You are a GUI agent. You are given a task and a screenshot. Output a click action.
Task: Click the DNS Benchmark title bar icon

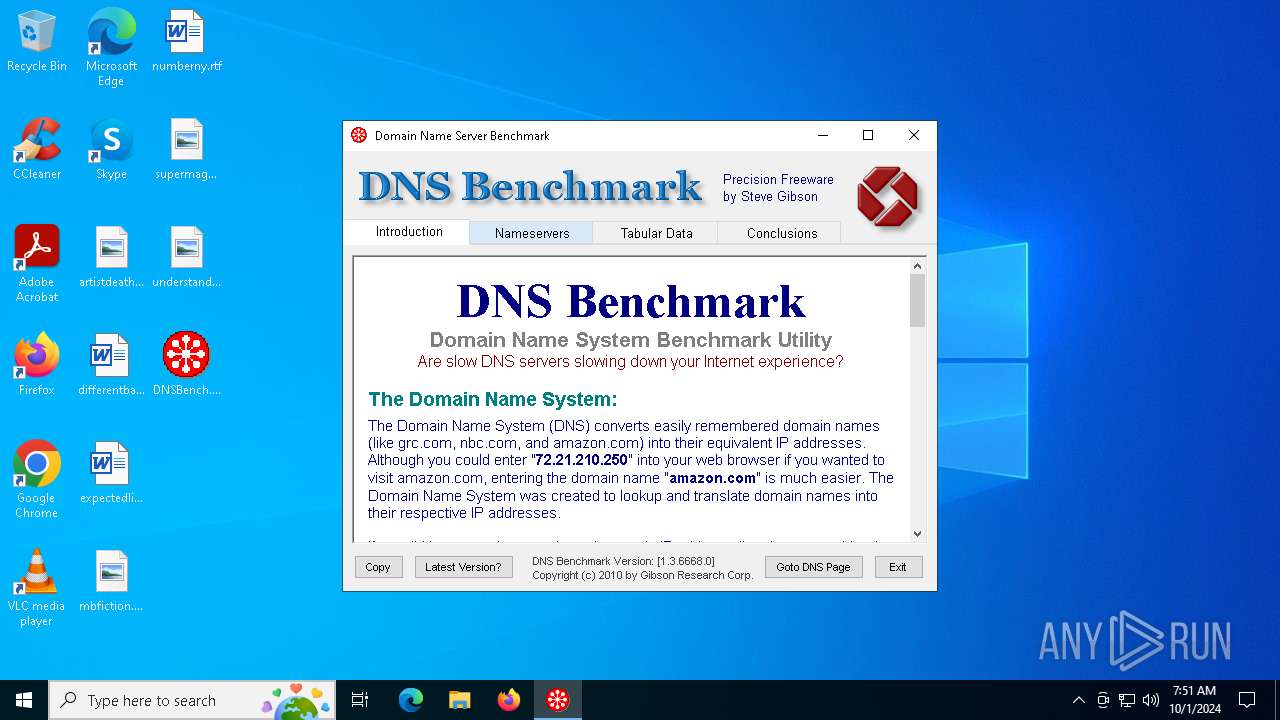(x=359, y=135)
